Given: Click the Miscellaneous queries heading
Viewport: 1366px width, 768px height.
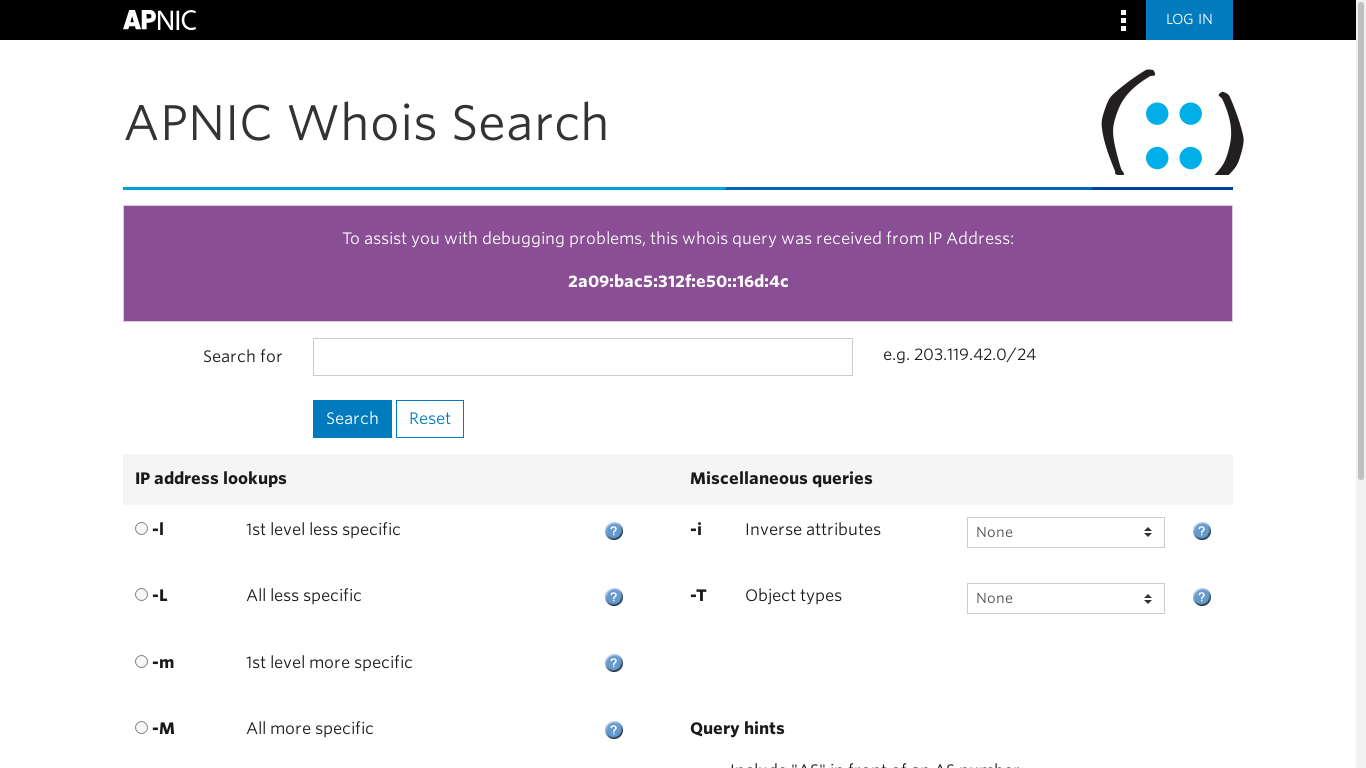Looking at the screenshot, I should [x=781, y=479].
